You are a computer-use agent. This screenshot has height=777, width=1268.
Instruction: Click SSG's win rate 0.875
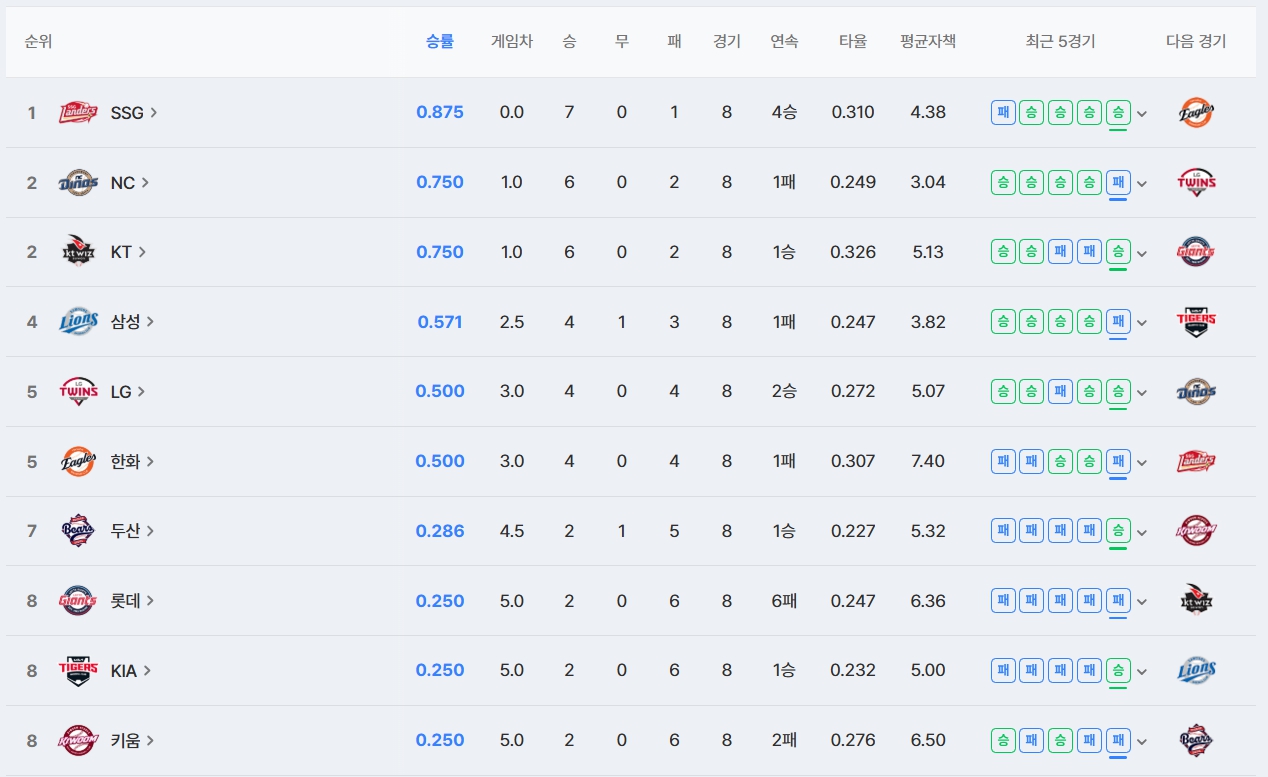[x=440, y=113]
